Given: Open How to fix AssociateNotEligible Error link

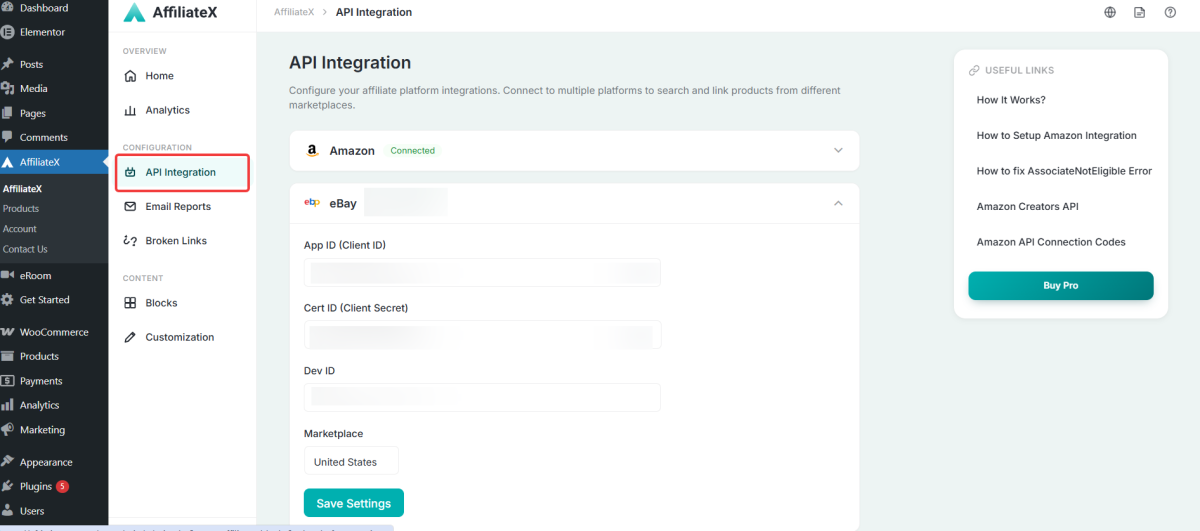Looking at the screenshot, I should click(x=1064, y=171).
